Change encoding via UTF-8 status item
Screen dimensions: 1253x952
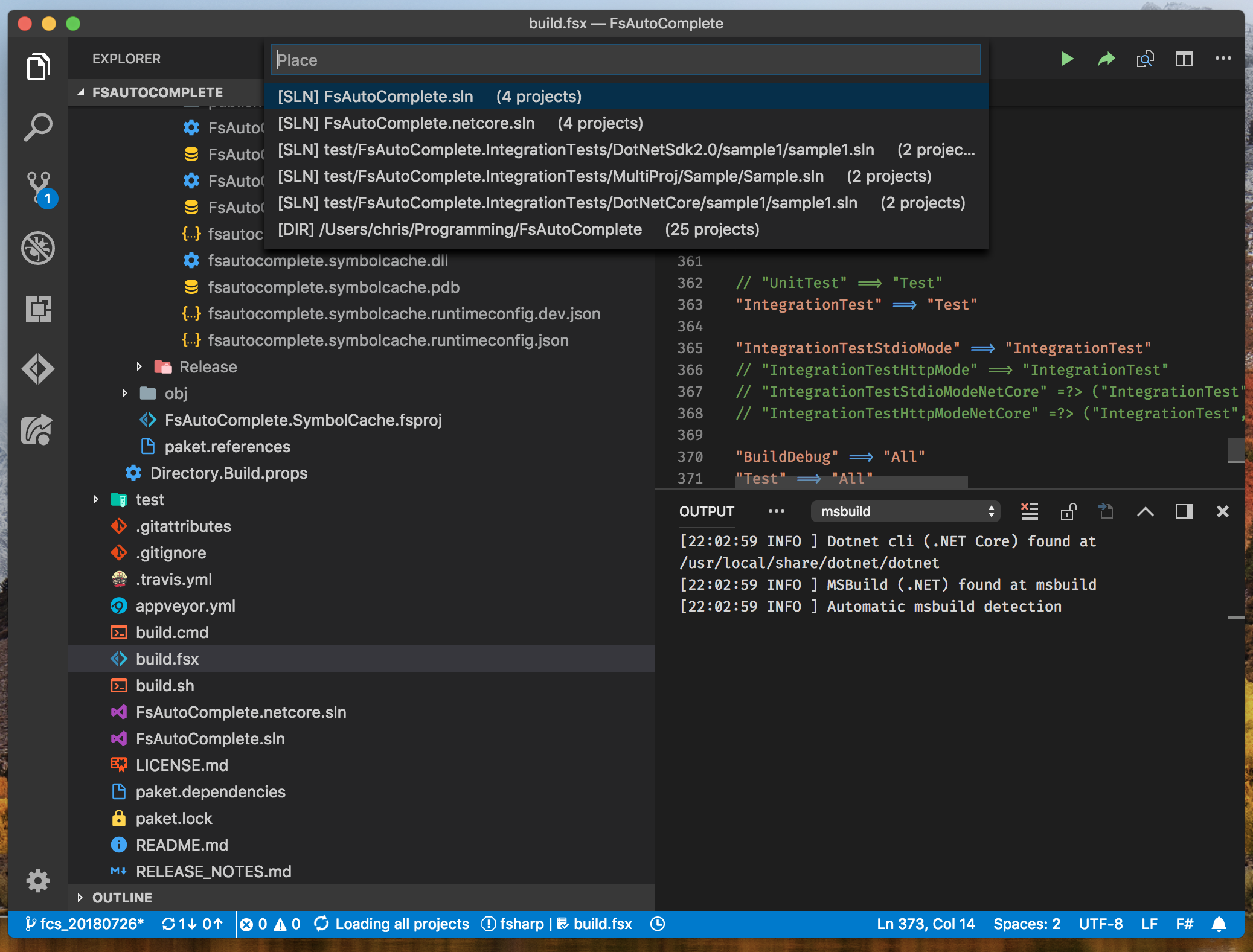[x=1100, y=924]
